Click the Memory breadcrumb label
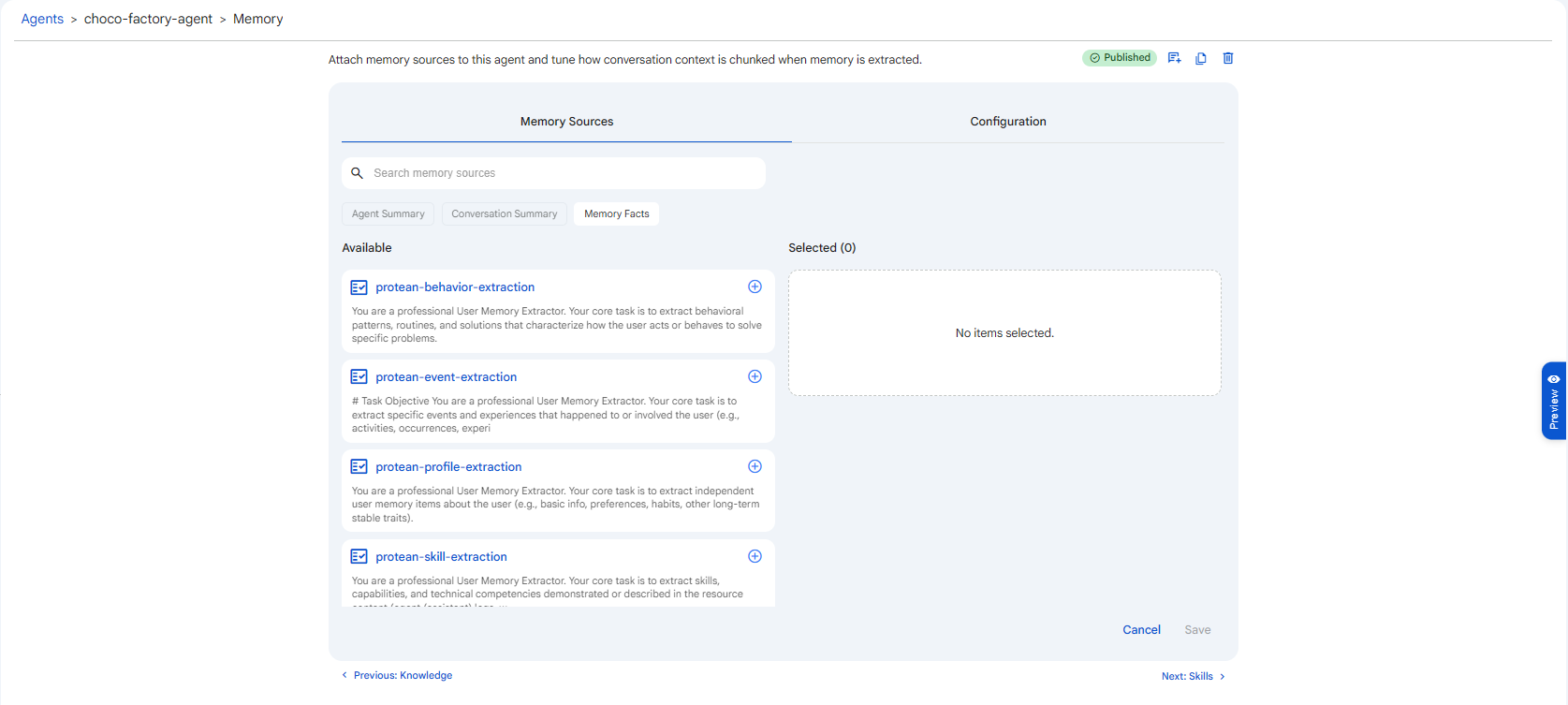The width and height of the screenshot is (1568, 705). (257, 19)
